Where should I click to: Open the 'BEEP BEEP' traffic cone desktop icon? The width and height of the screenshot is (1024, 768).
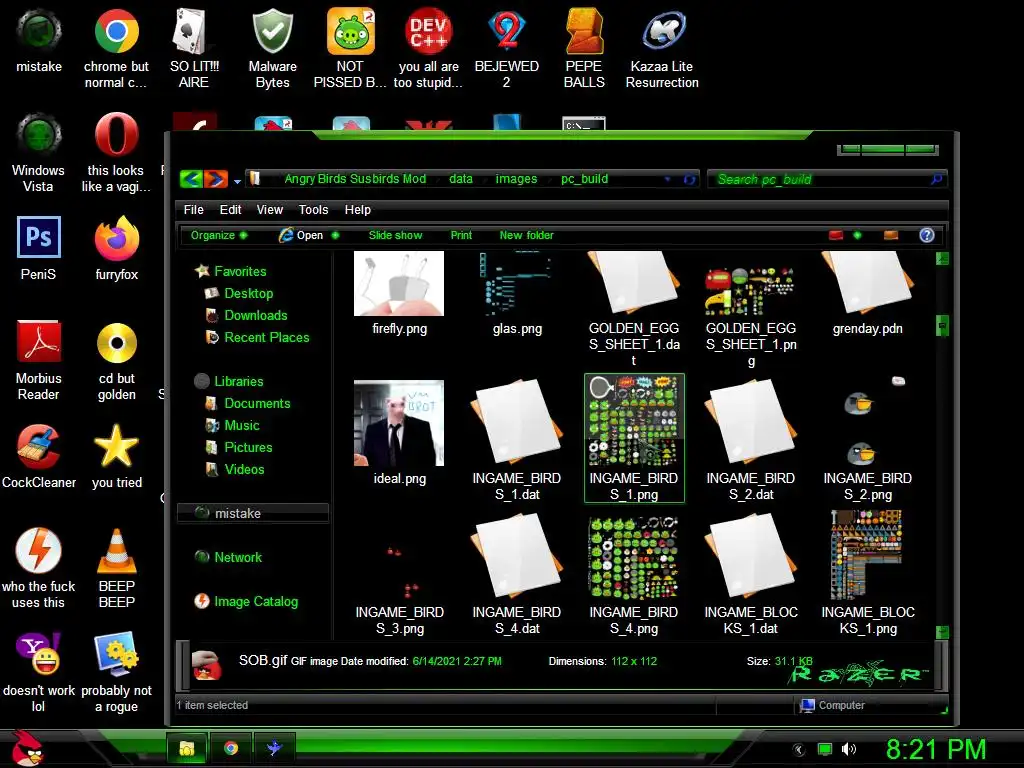tap(116, 568)
